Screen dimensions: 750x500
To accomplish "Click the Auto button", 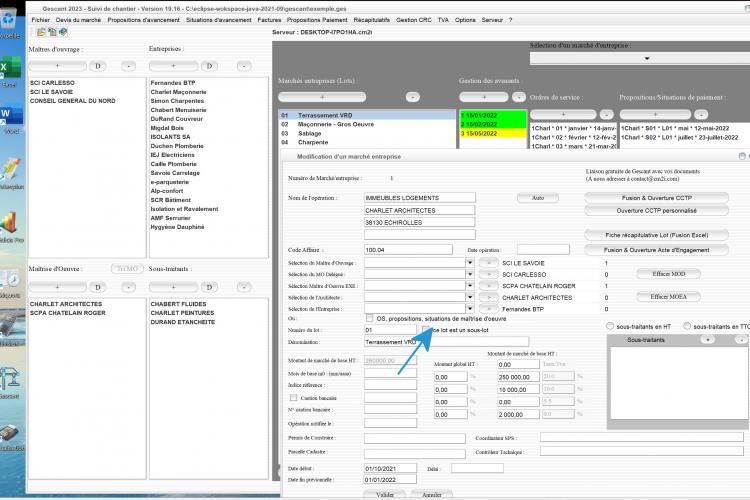I will coord(538,198).
